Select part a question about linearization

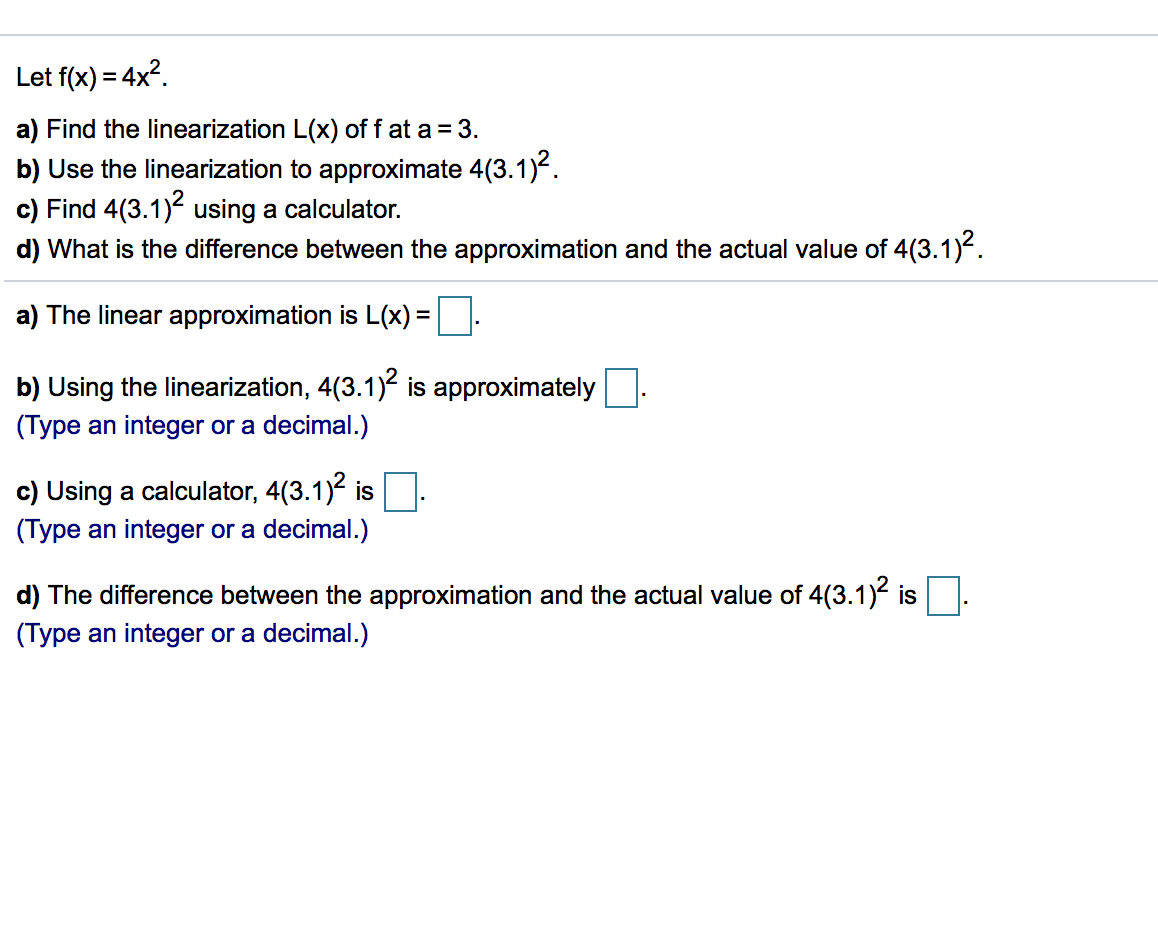point(247,129)
